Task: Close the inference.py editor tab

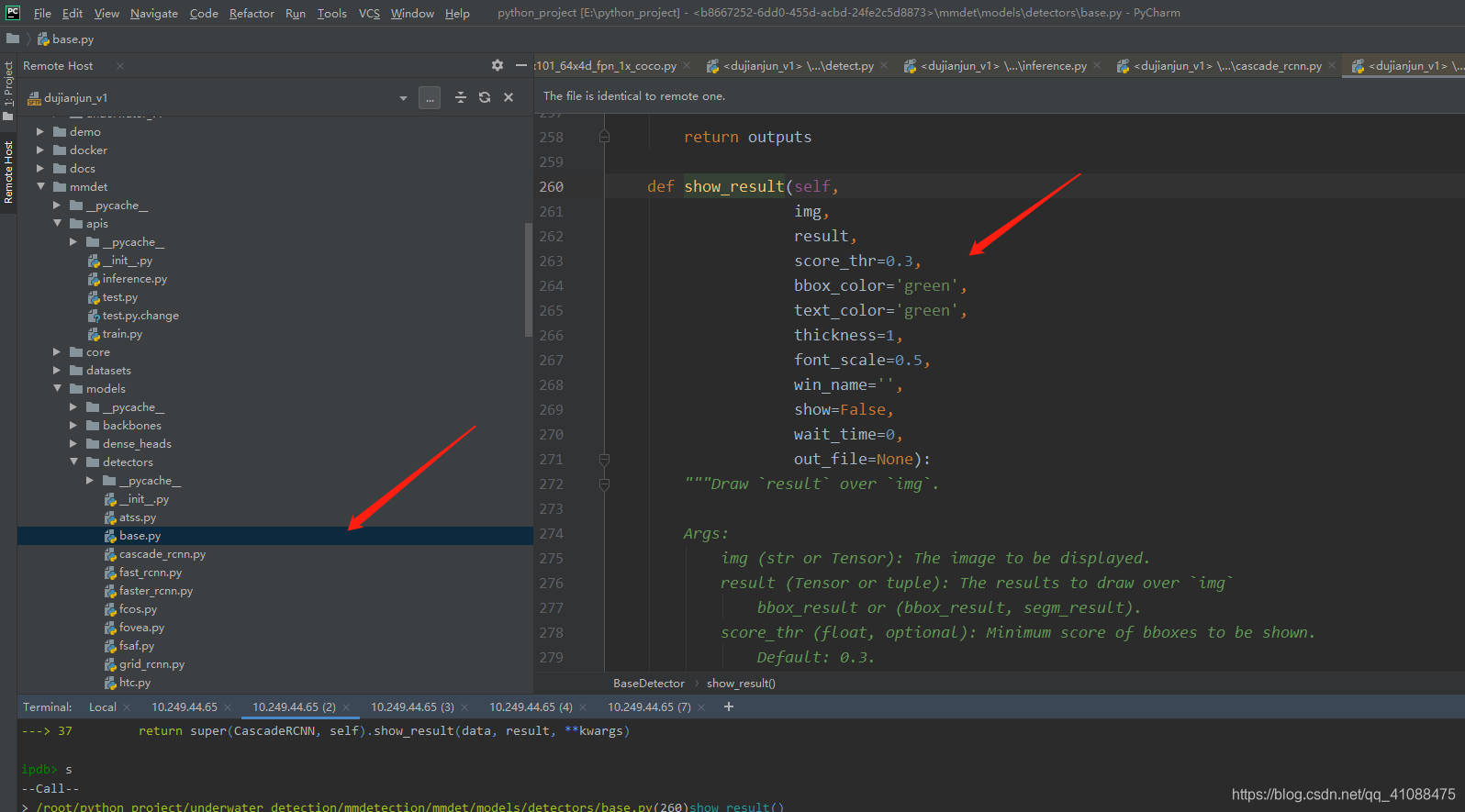Action: click(1097, 65)
